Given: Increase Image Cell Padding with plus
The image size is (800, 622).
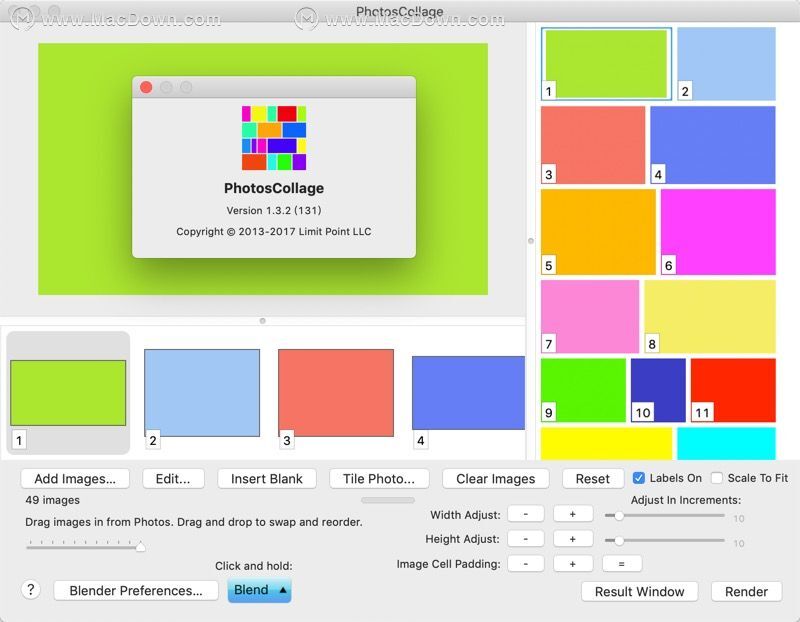Looking at the screenshot, I should 572,564.
